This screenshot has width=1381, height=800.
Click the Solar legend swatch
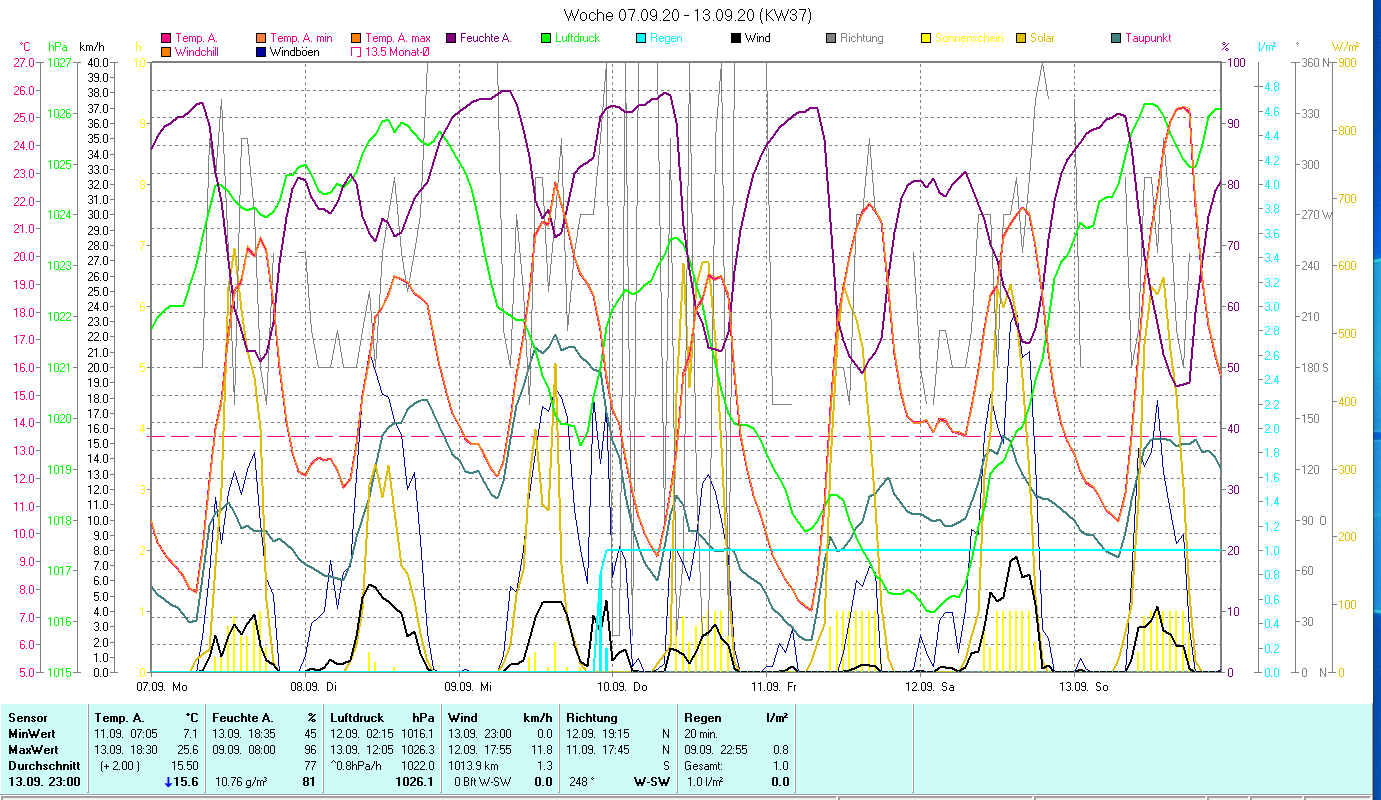(x=1021, y=38)
